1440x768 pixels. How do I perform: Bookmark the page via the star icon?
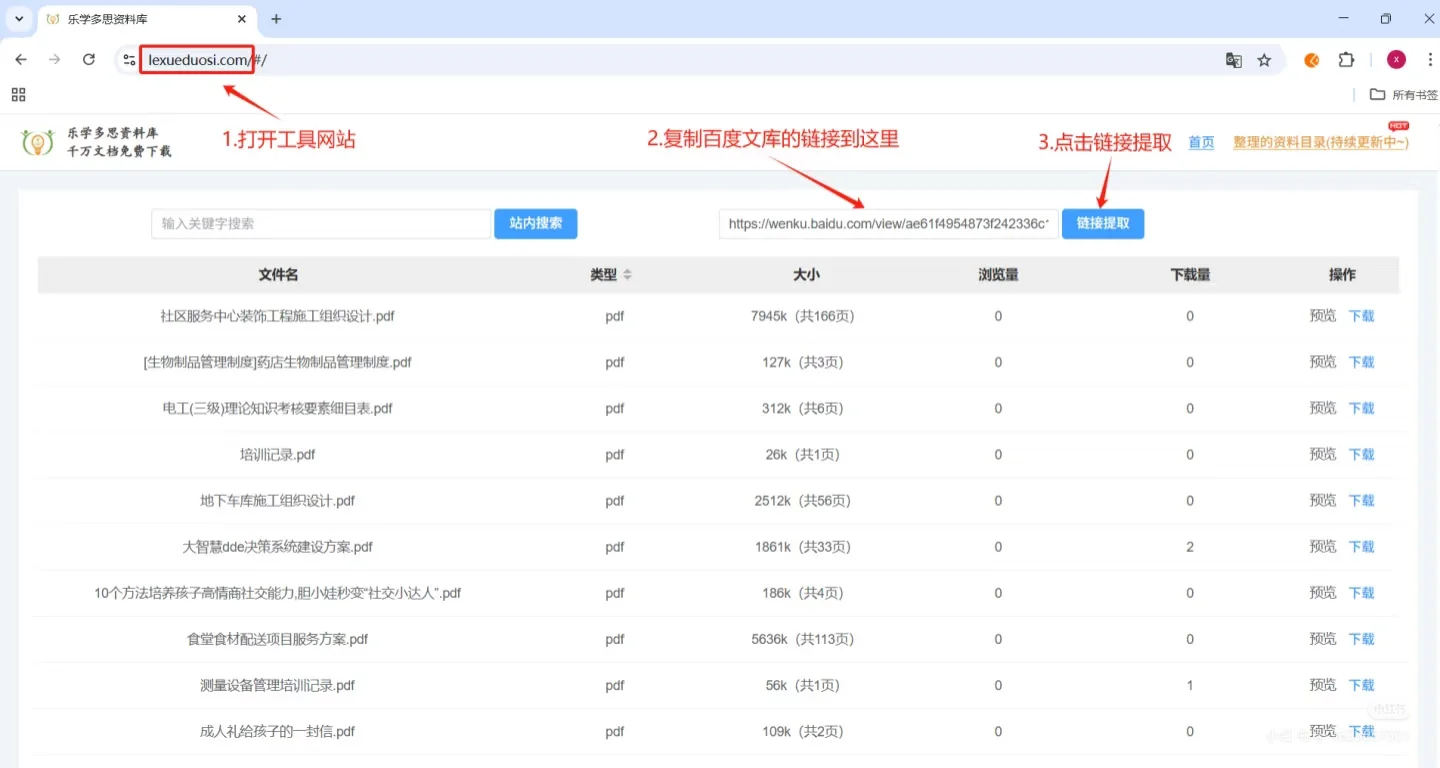1265,60
